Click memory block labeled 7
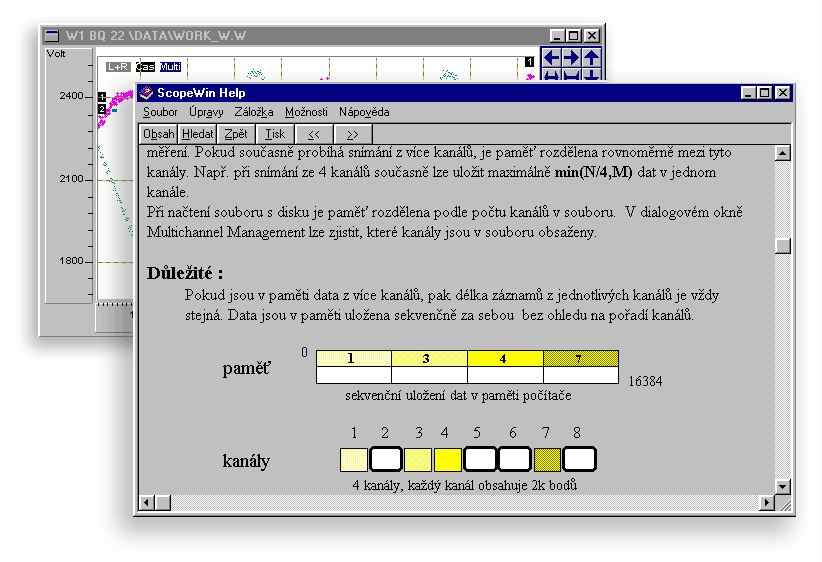Viewport: 822px width, 562px height. pyautogui.click(x=581, y=359)
